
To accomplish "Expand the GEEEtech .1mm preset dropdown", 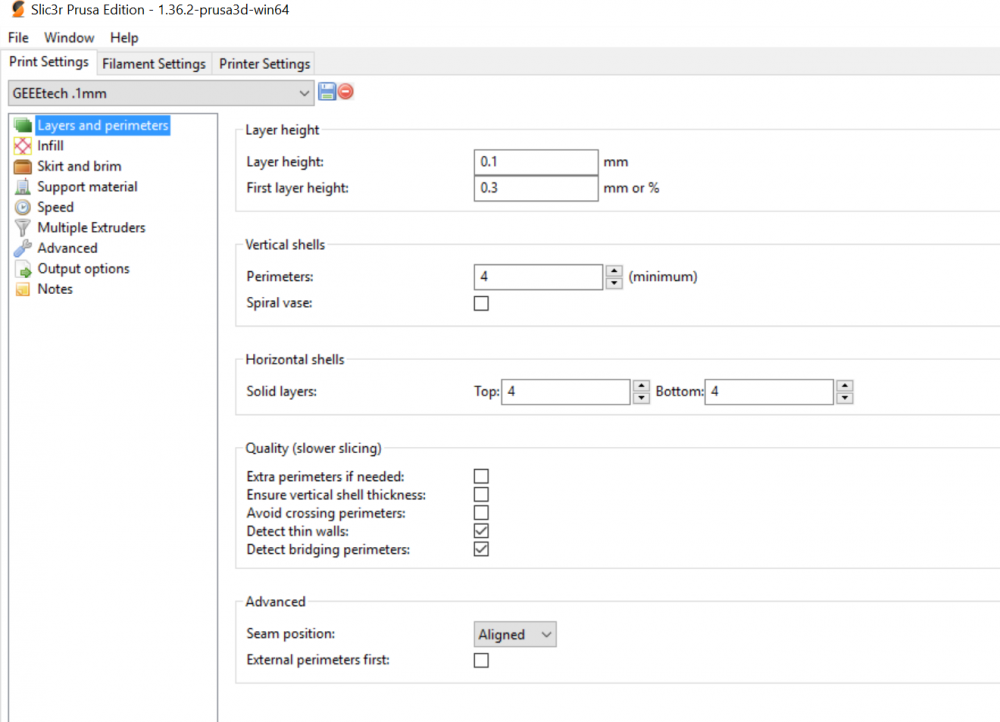I will [x=305, y=93].
